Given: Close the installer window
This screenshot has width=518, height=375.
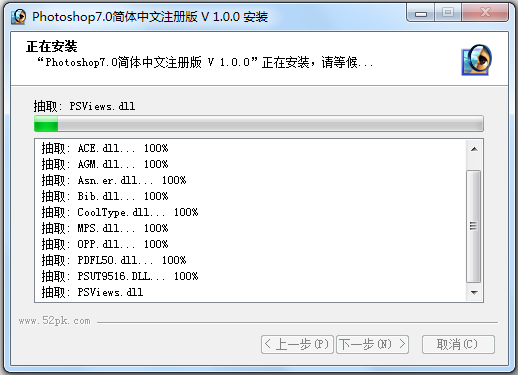Looking at the screenshot, I should point(485,13).
